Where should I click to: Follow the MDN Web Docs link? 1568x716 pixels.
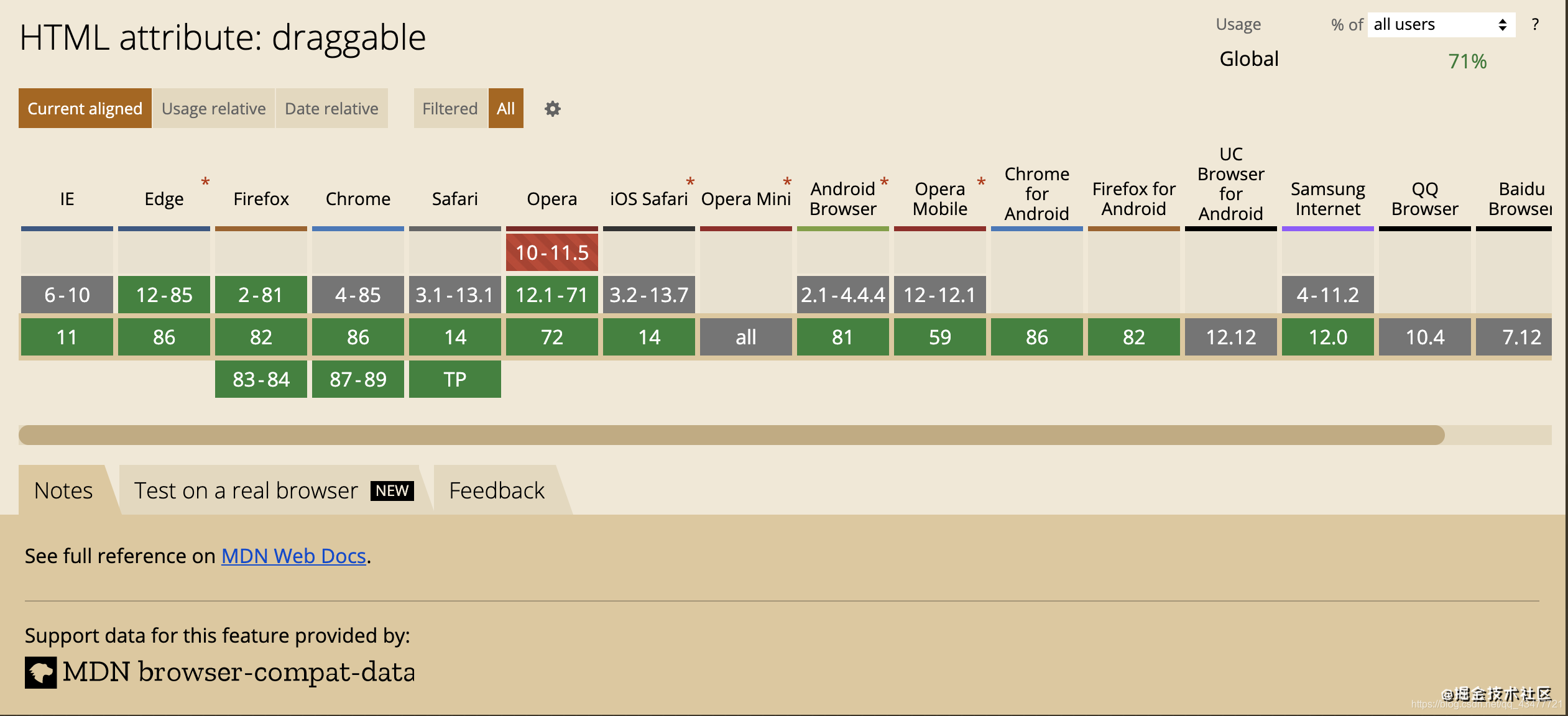tap(293, 556)
